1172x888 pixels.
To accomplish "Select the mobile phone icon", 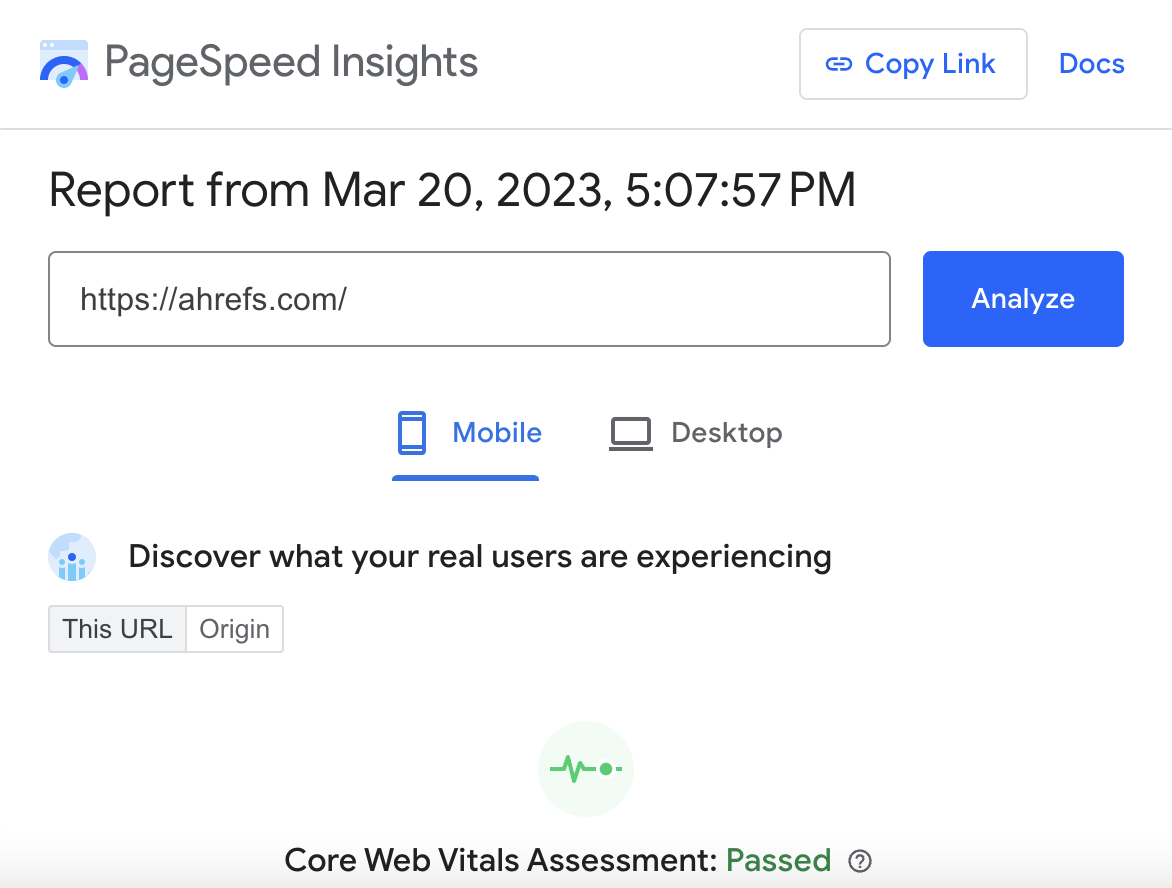I will [x=412, y=432].
